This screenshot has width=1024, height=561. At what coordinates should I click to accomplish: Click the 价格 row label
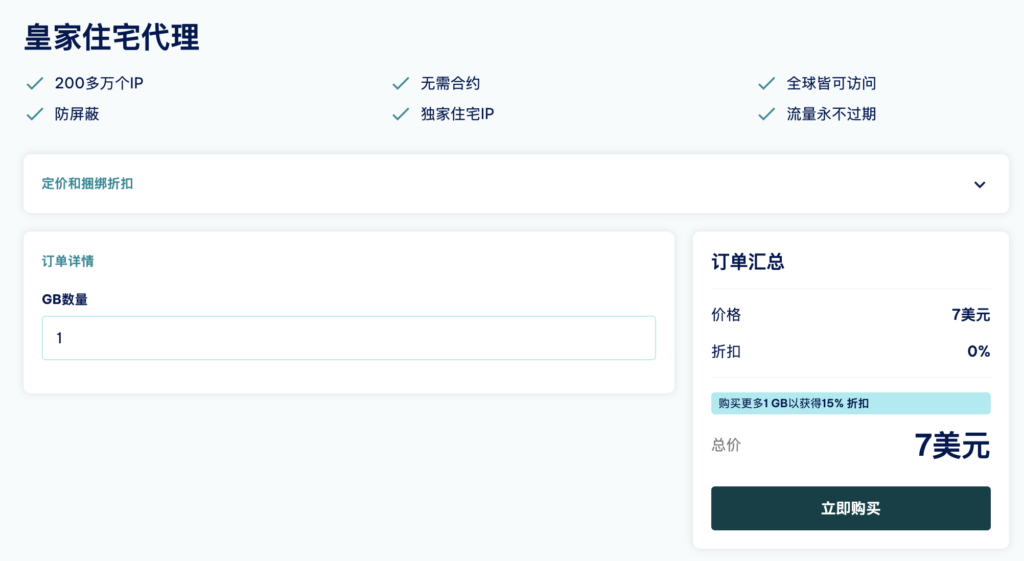point(726,315)
